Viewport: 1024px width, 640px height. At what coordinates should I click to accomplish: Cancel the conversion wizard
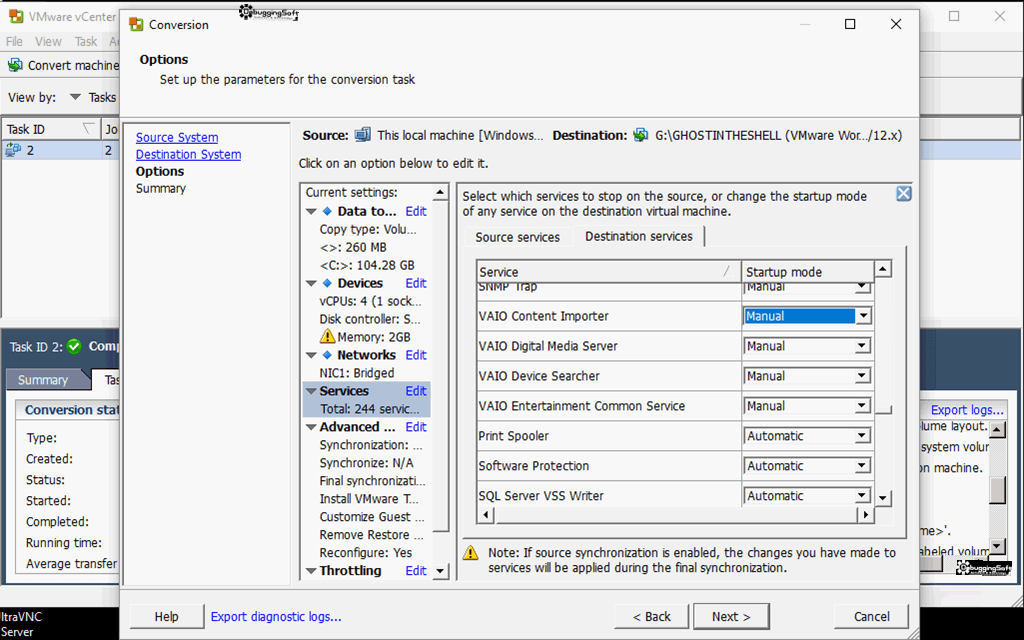[872, 616]
